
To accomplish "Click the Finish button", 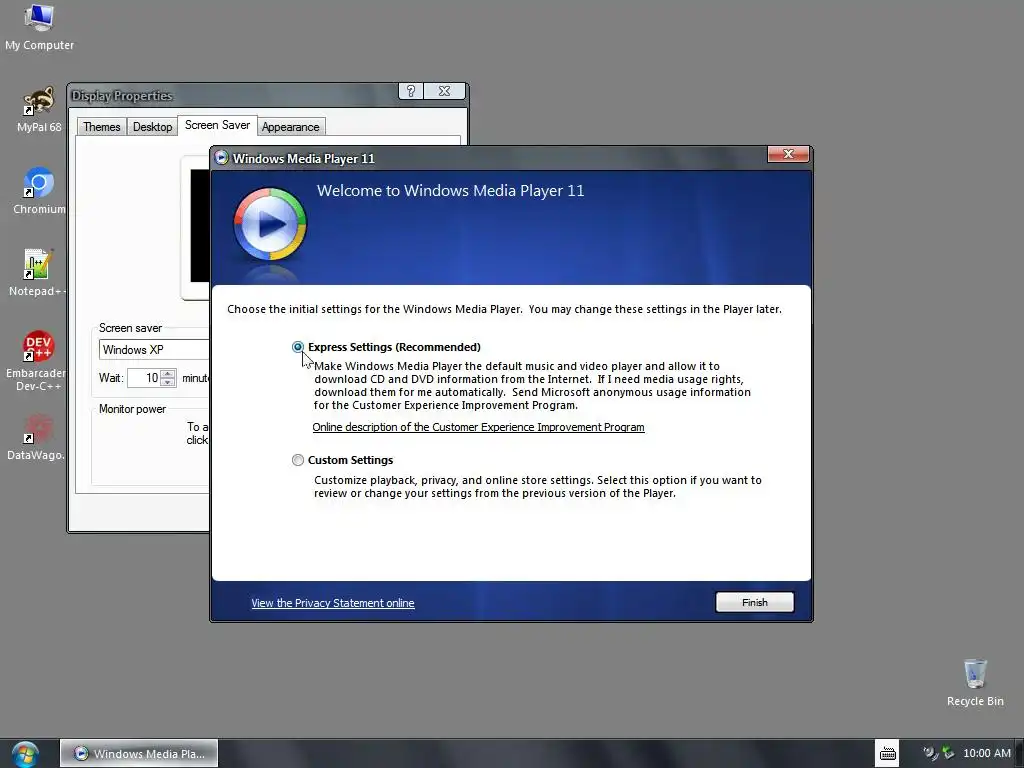I will click(754, 602).
